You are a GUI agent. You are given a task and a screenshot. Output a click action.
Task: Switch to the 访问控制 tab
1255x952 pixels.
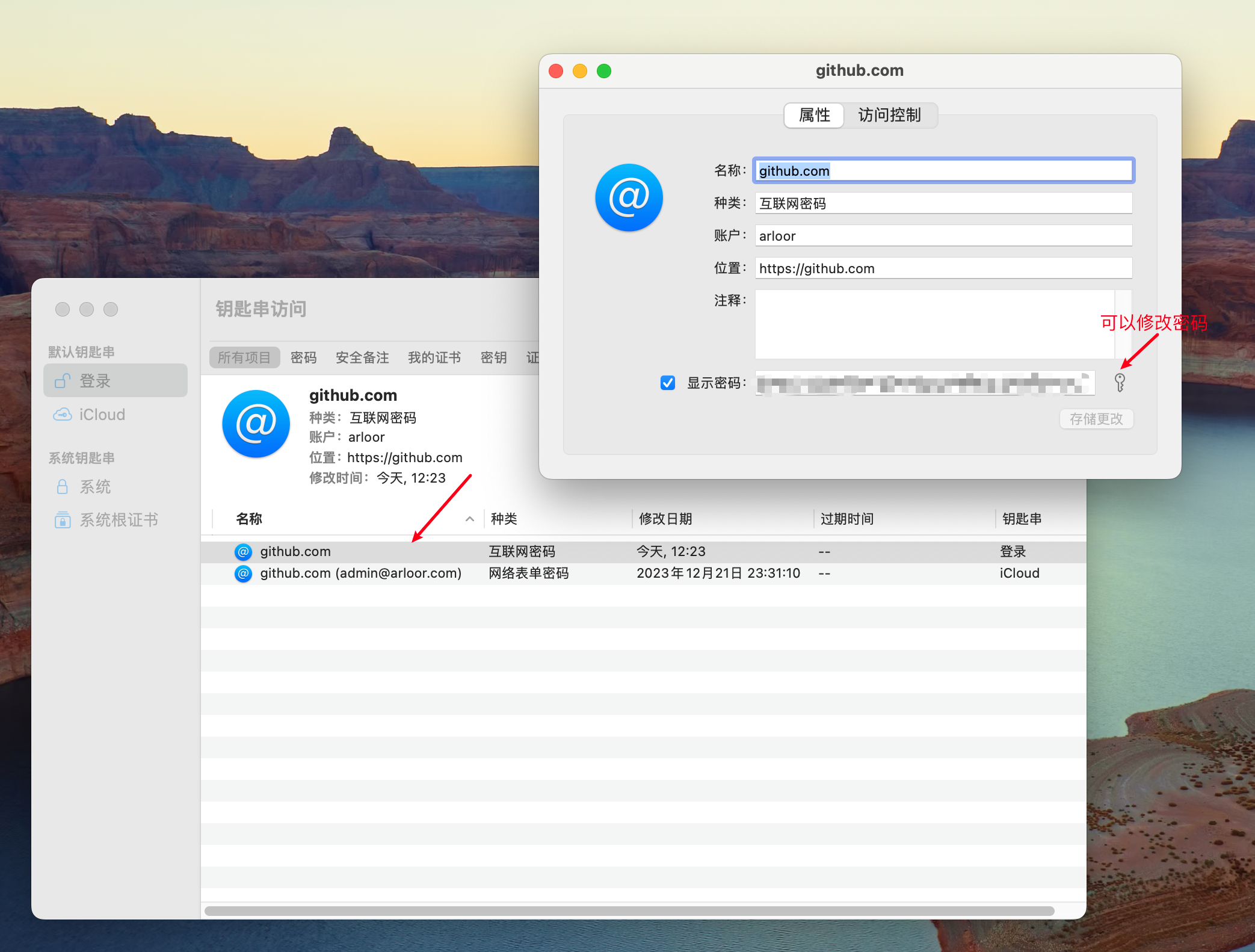pyautogui.click(x=889, y=115)
